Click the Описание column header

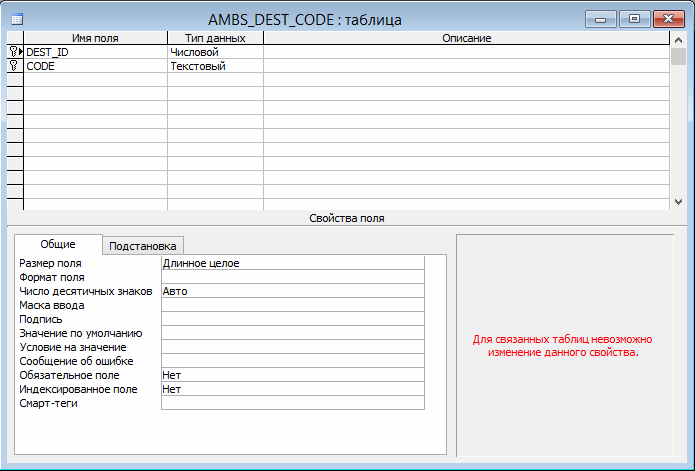(x=466, y=38)
